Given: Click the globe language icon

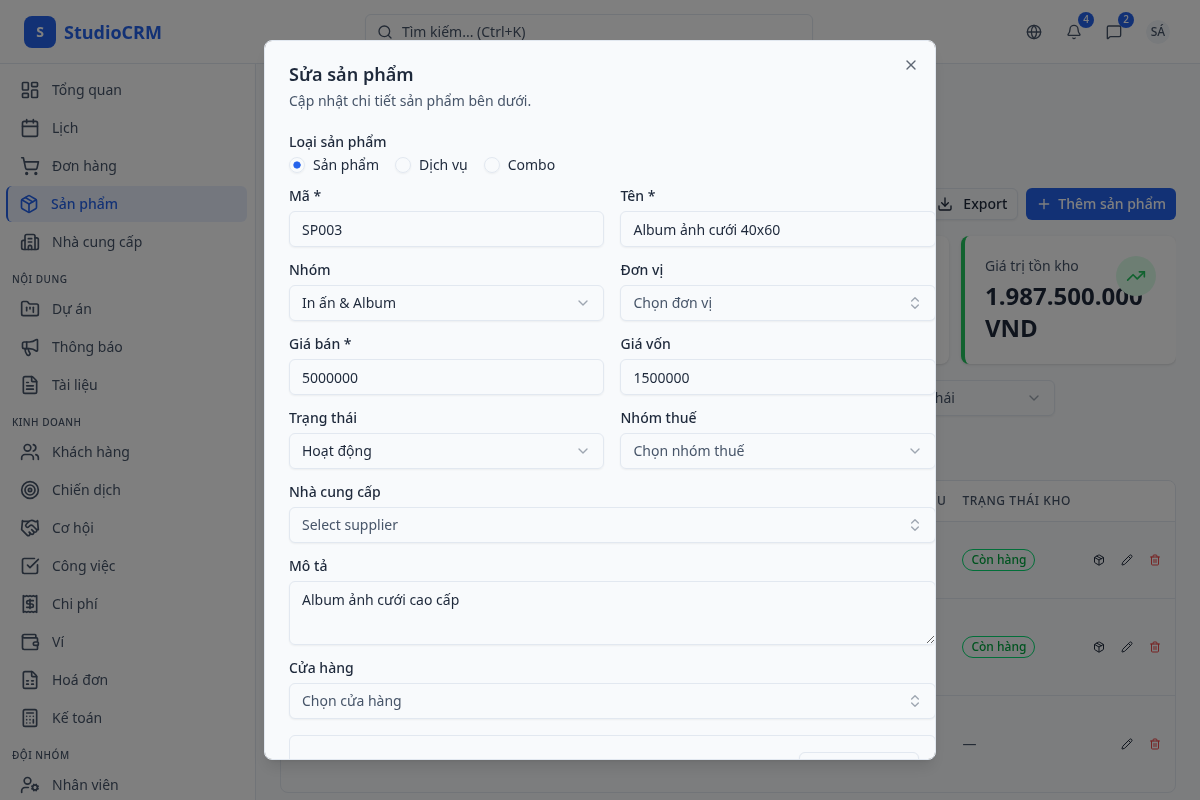Looking at the screenshot, I should (x=1034, y=32).
